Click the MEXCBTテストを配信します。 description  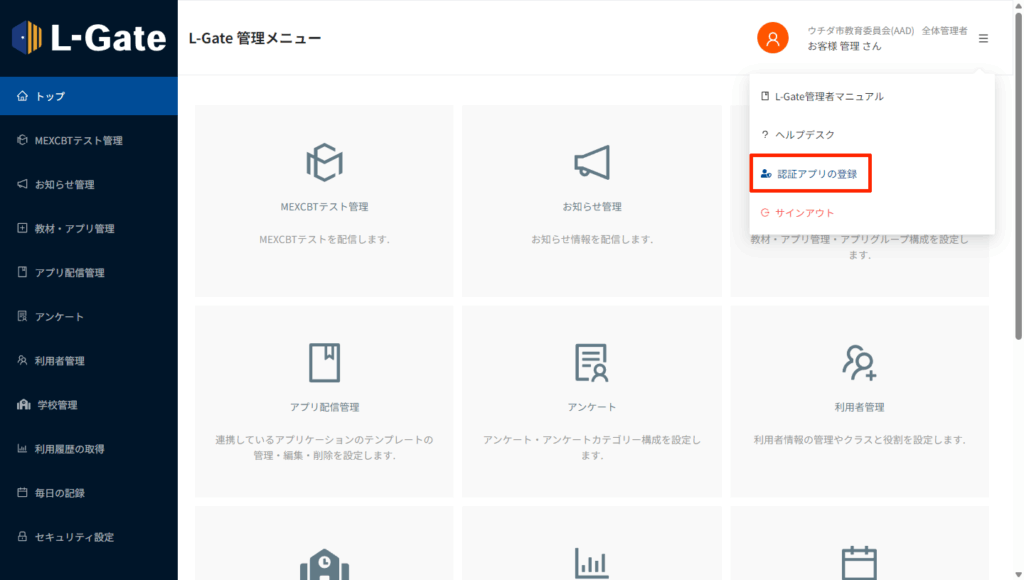point(325,239)
